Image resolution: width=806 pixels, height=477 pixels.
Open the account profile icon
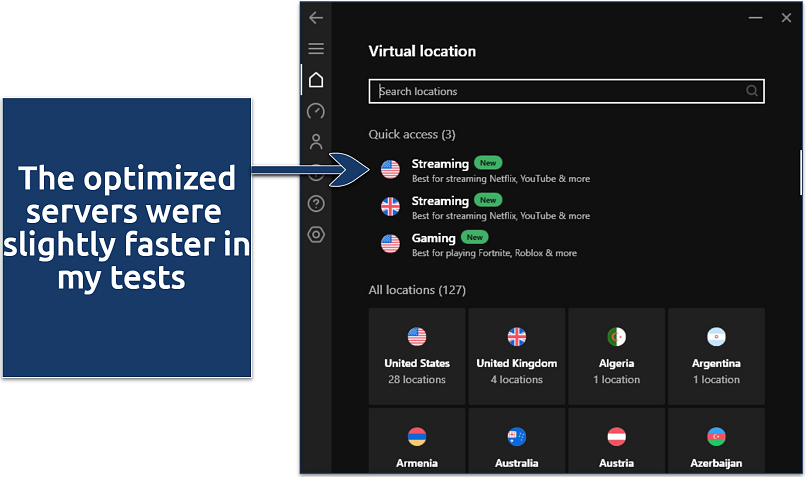[x=316, y=142]
